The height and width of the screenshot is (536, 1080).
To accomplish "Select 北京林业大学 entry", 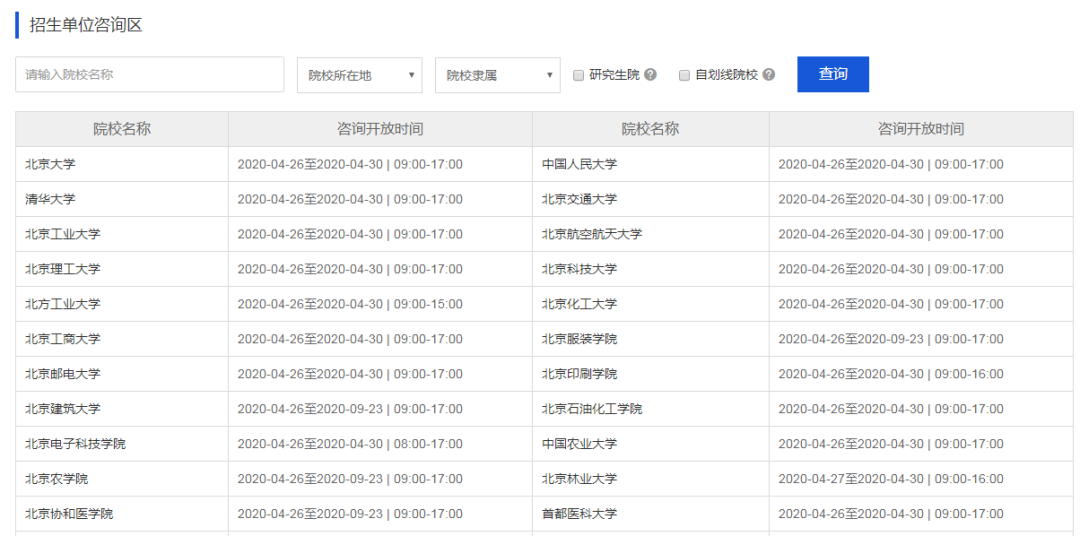I will click(579, 479).
